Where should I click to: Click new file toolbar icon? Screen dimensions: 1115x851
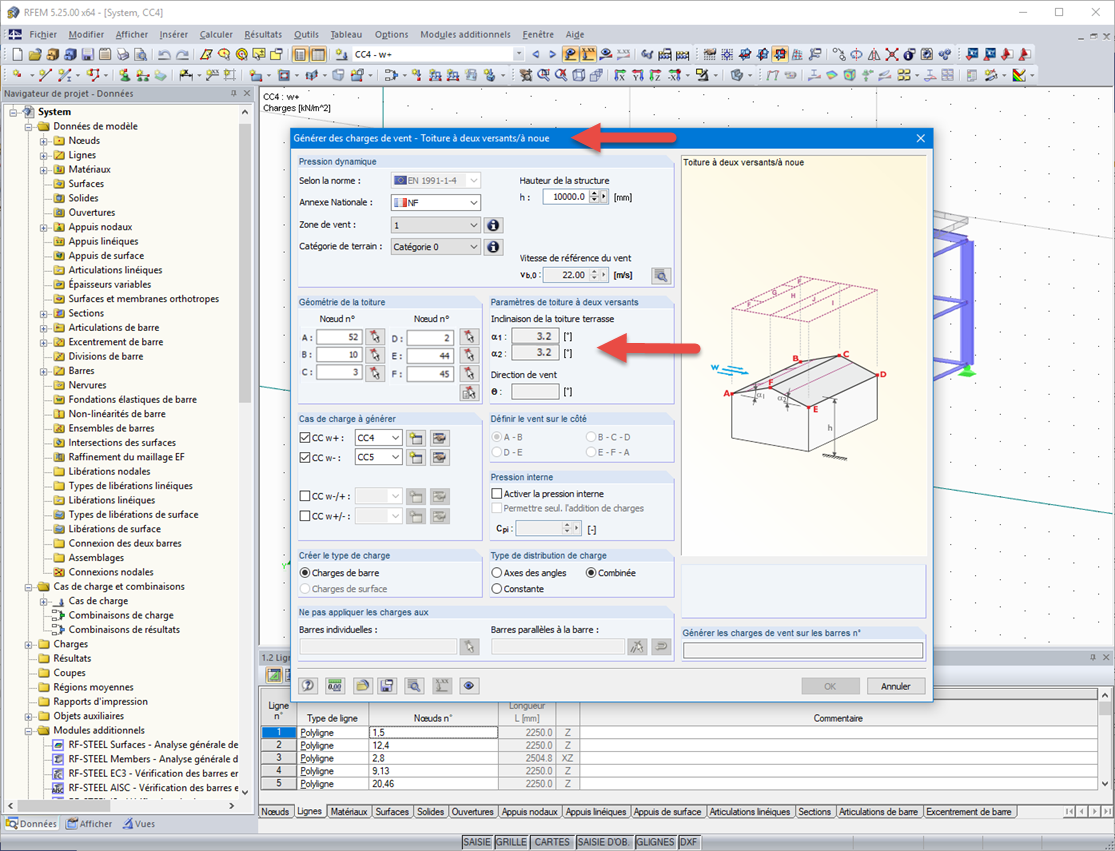pos(17,54)
